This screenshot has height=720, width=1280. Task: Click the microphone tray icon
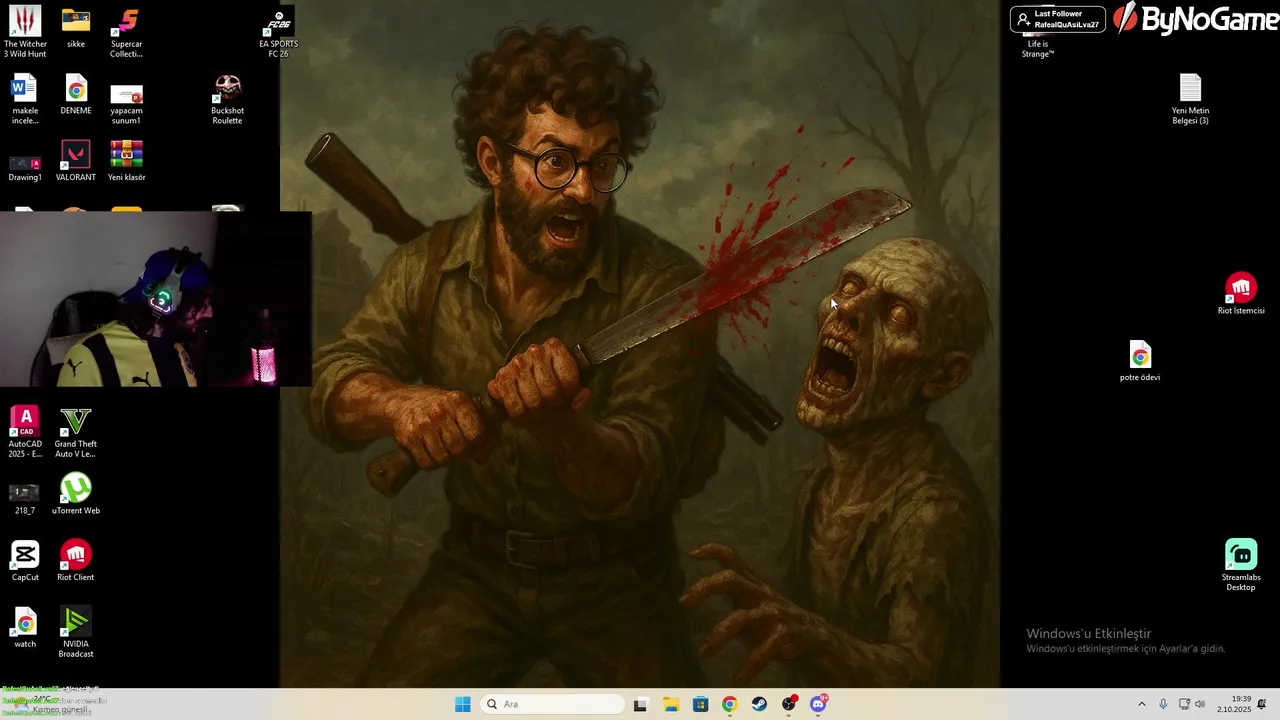1163,704
